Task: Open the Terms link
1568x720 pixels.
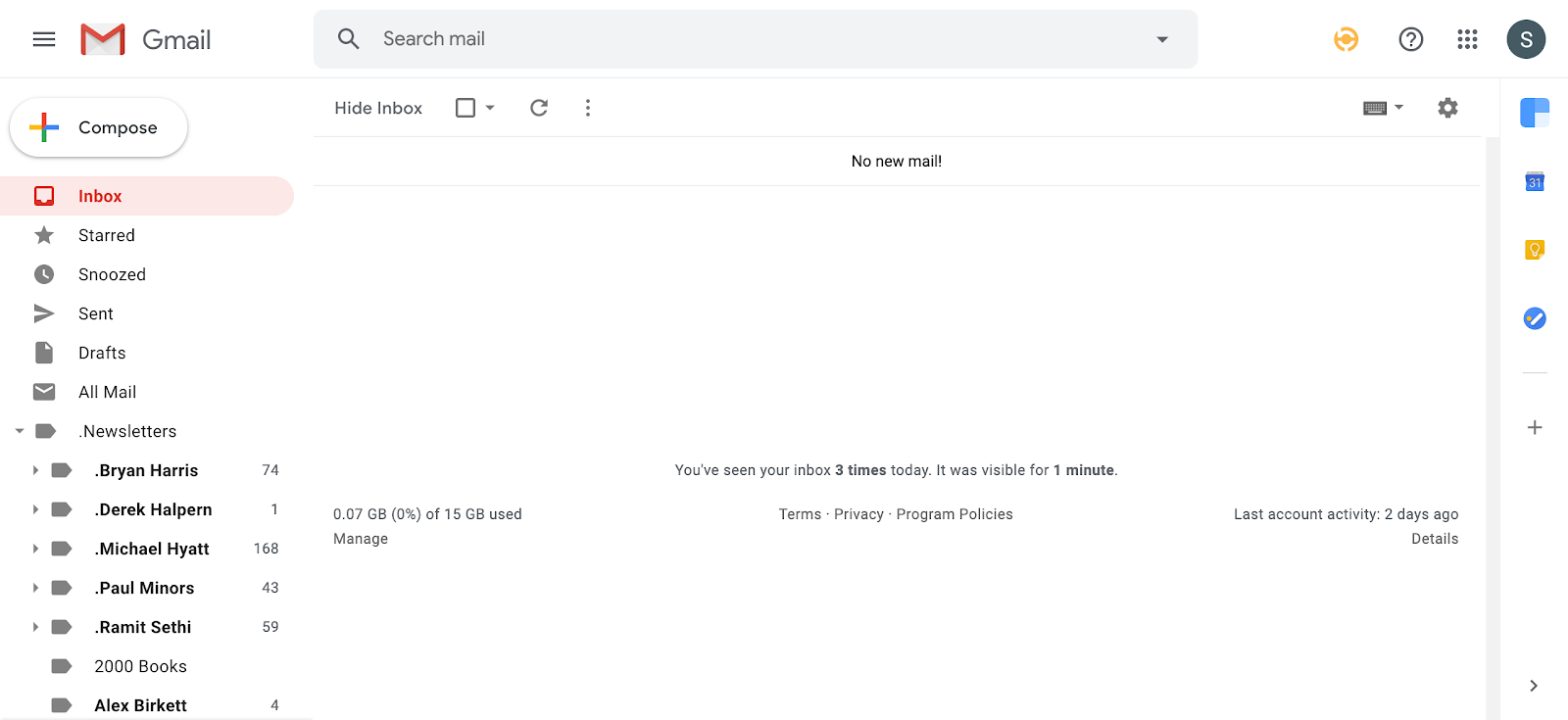Action: tap(800, 514)
